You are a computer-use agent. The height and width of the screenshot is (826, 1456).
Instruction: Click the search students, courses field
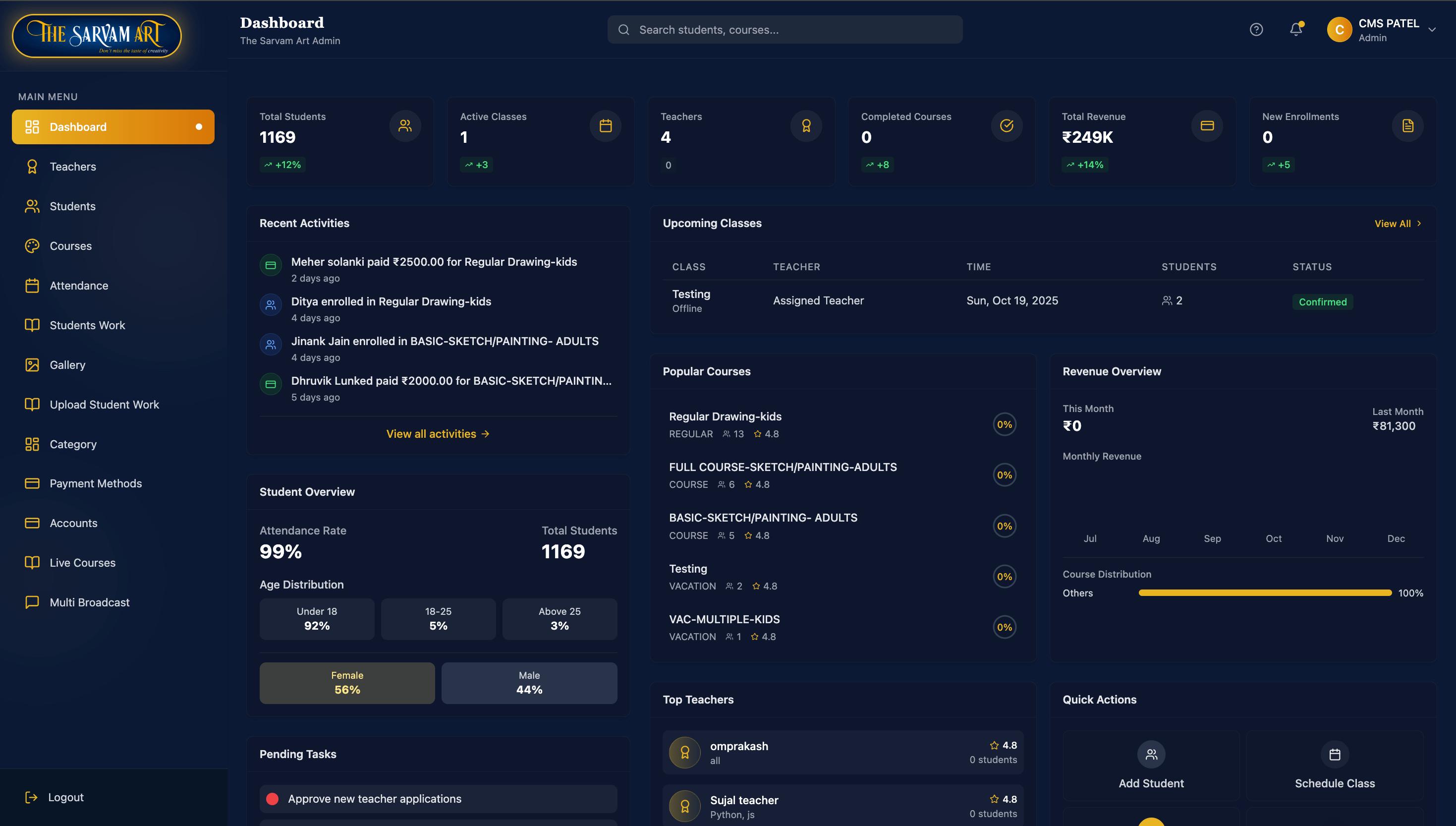[784, 30]
